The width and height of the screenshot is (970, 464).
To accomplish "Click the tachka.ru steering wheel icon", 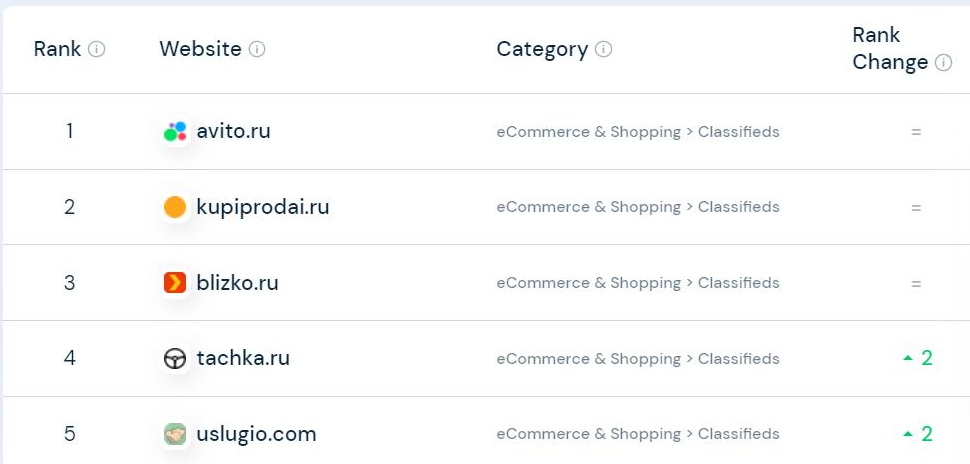I will pos(175,358).
